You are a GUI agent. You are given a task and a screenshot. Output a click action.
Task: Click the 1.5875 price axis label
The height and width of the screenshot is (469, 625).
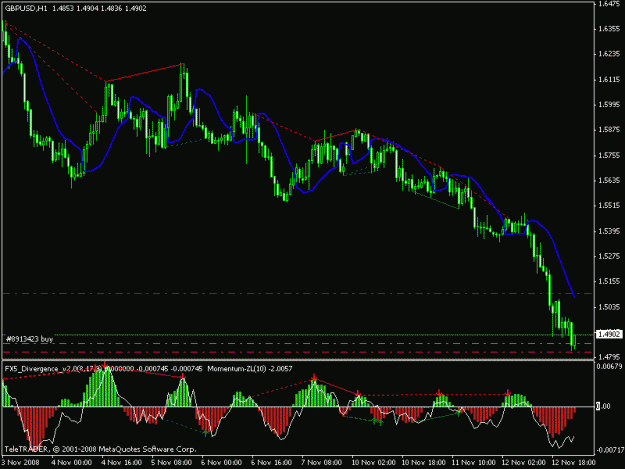click(x=609, y=130)
